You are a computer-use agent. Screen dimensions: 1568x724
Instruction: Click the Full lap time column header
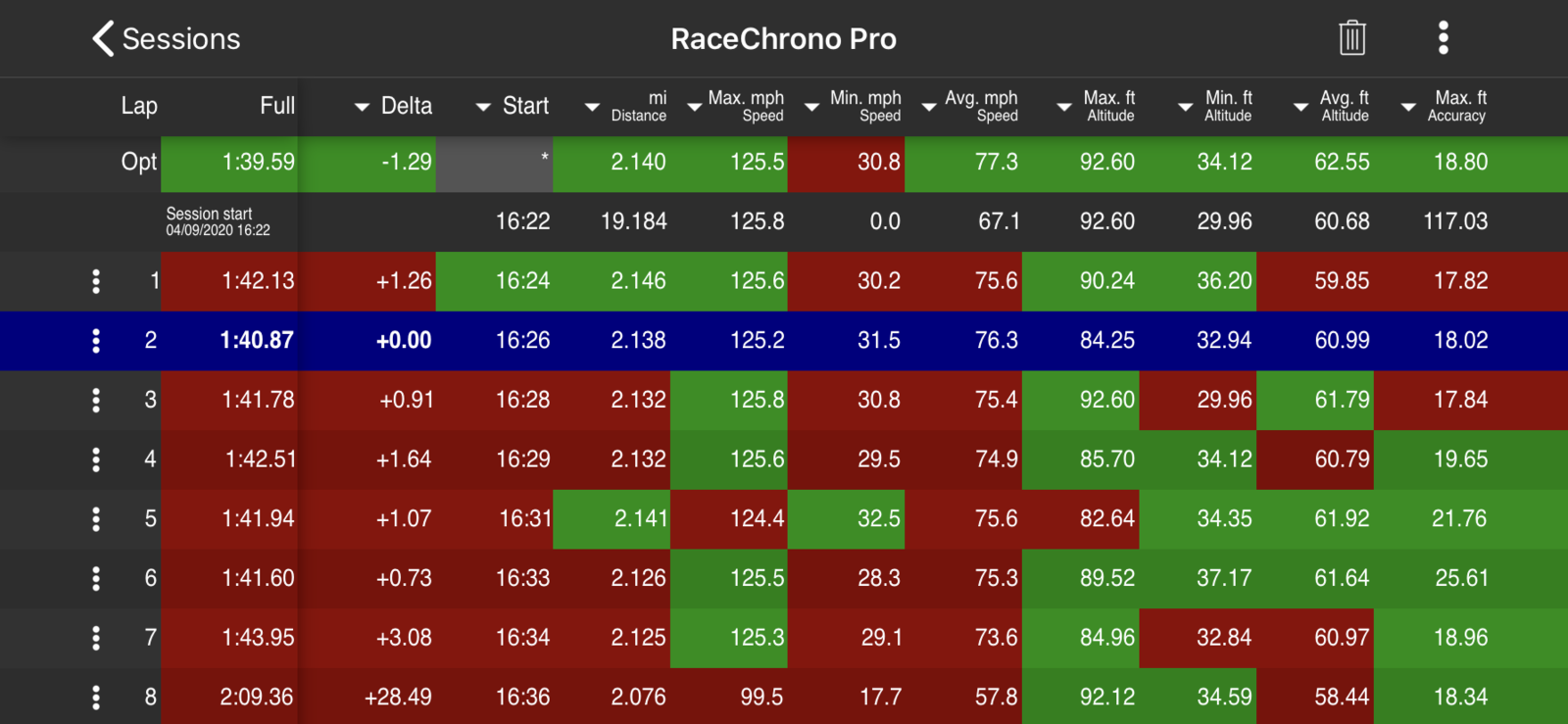coord(276,106)
